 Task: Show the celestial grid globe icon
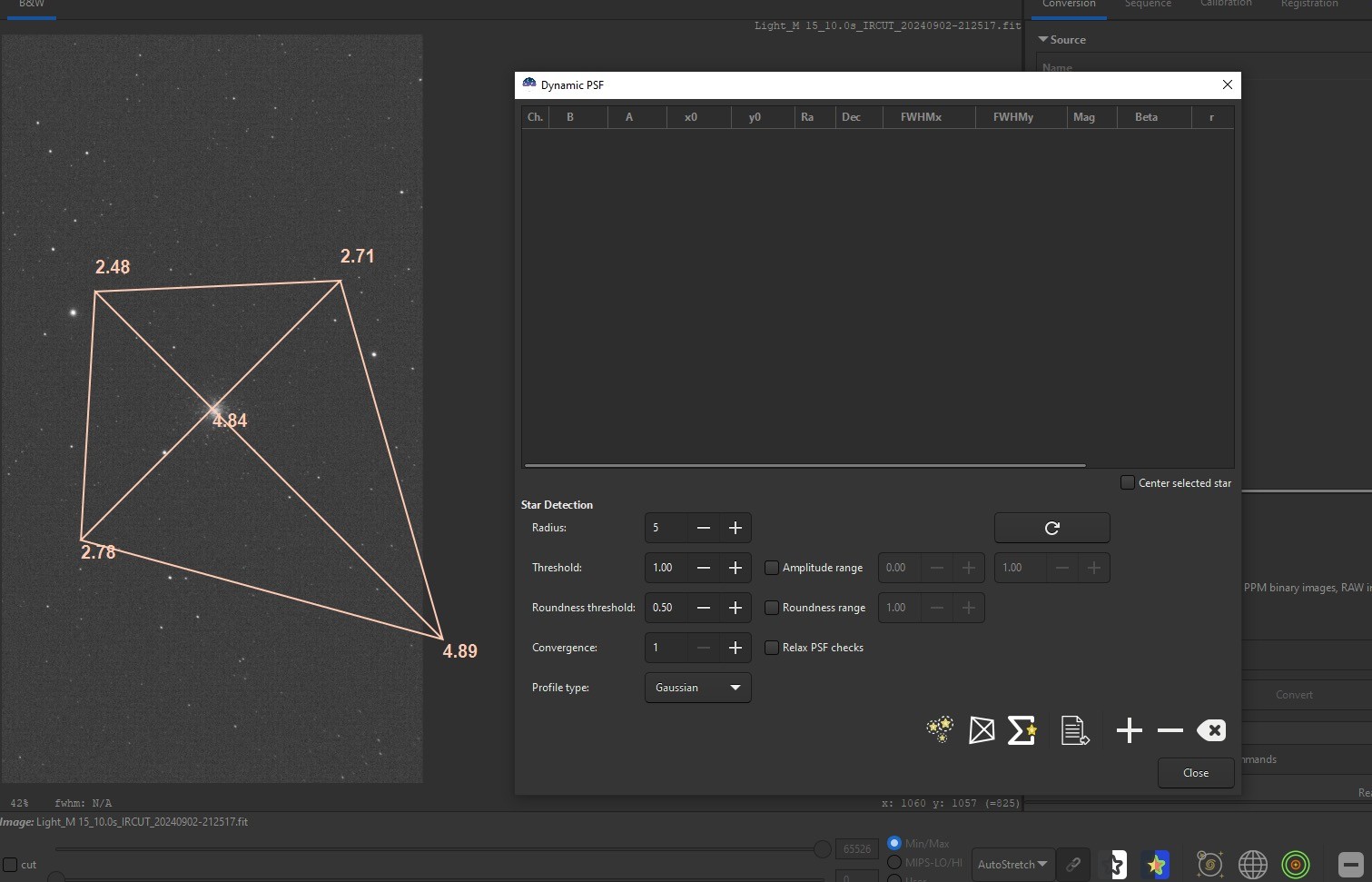click(1253, 864)
